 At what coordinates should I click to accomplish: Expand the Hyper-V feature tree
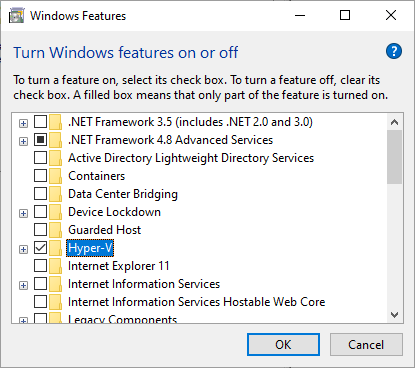pos(23,249)
